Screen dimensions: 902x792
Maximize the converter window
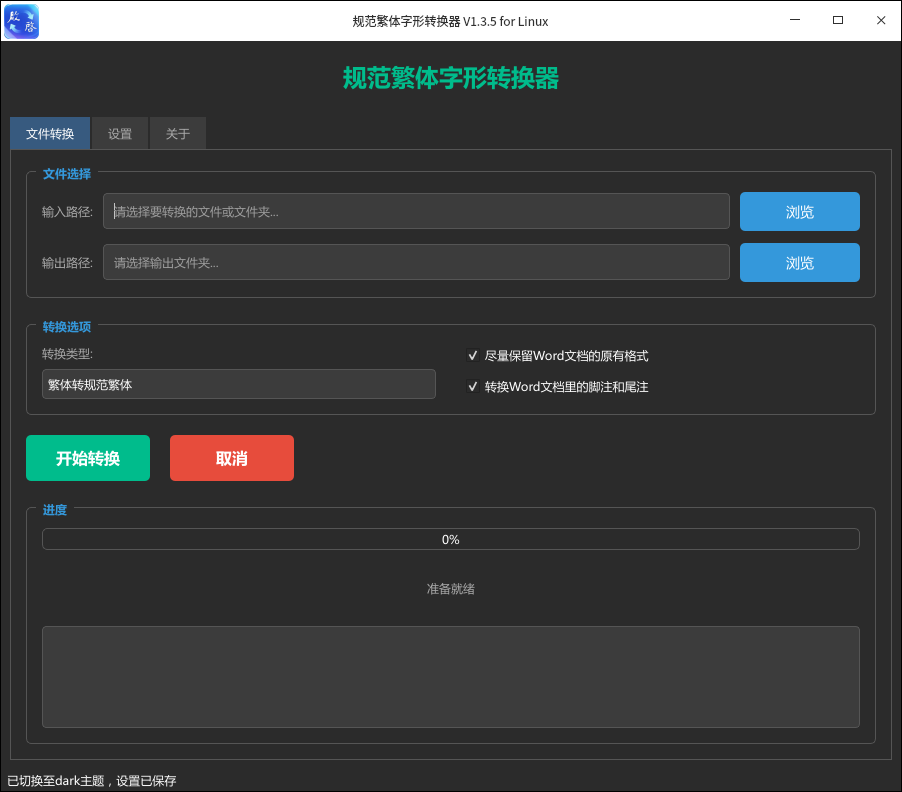click(x=838, y=20)
